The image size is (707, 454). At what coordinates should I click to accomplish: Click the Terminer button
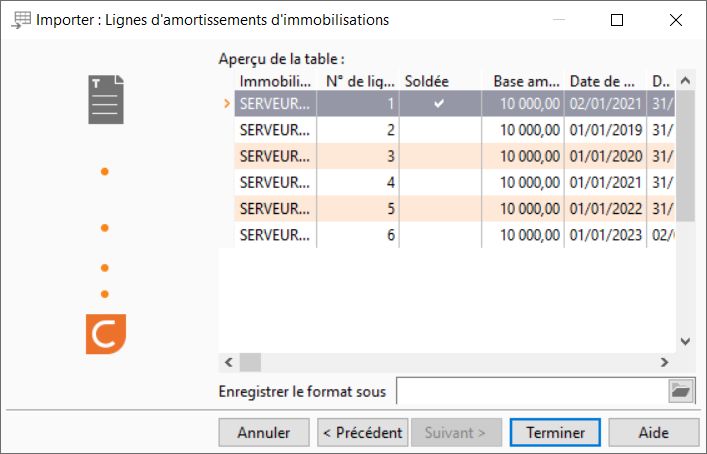[x=555, y=432]
